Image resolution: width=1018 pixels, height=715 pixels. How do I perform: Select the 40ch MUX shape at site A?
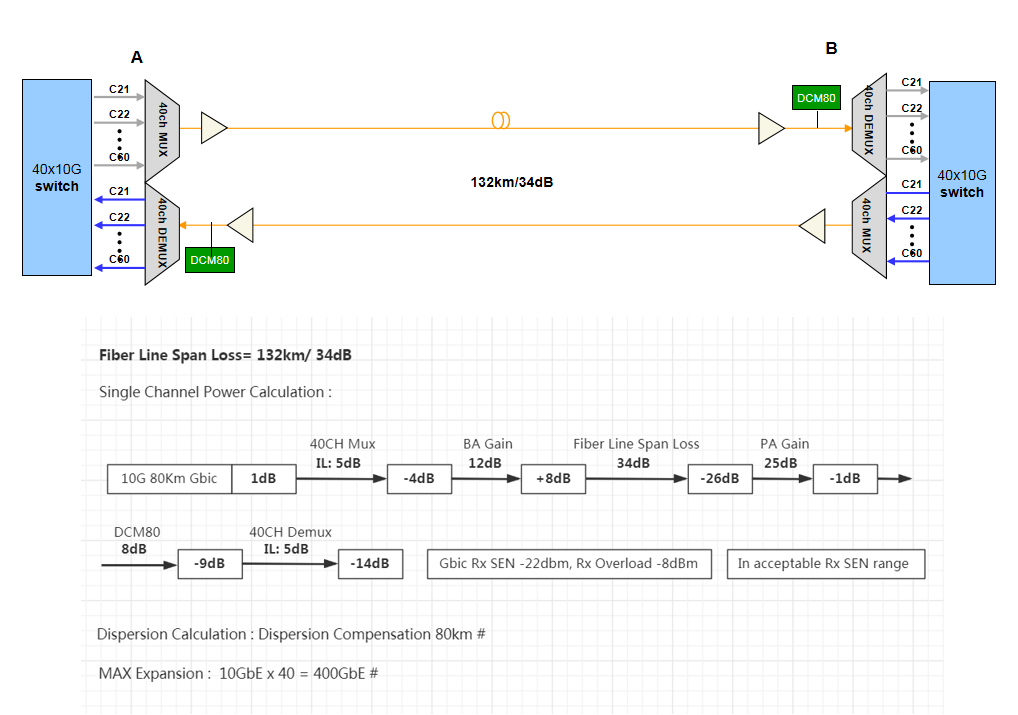pos(162,127)
